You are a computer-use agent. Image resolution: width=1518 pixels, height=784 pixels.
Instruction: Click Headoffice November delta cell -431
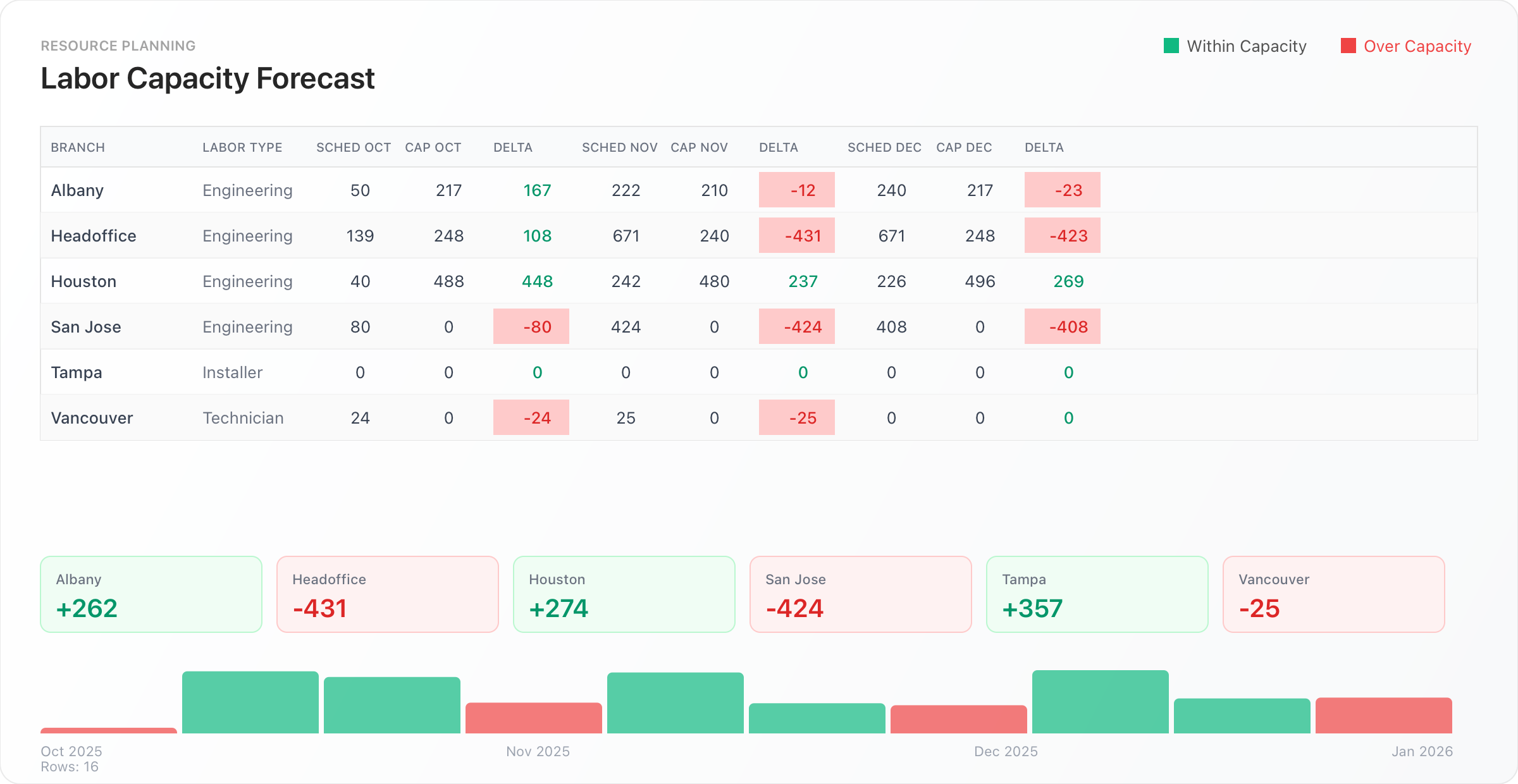[x=797, y=235]
